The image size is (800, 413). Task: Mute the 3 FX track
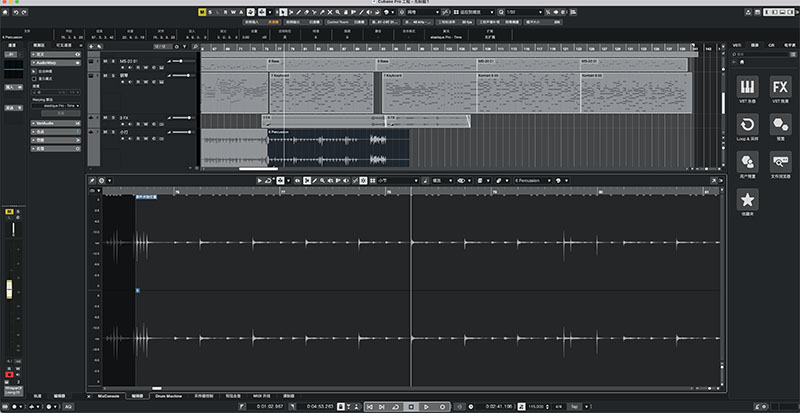[x=105, y=117]
